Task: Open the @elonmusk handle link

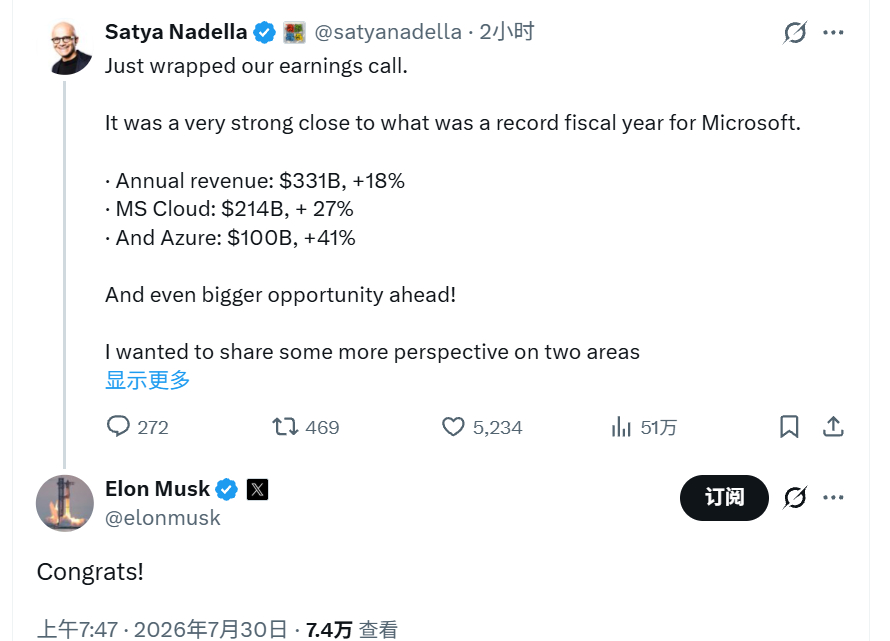Action: tap(162, 518)
